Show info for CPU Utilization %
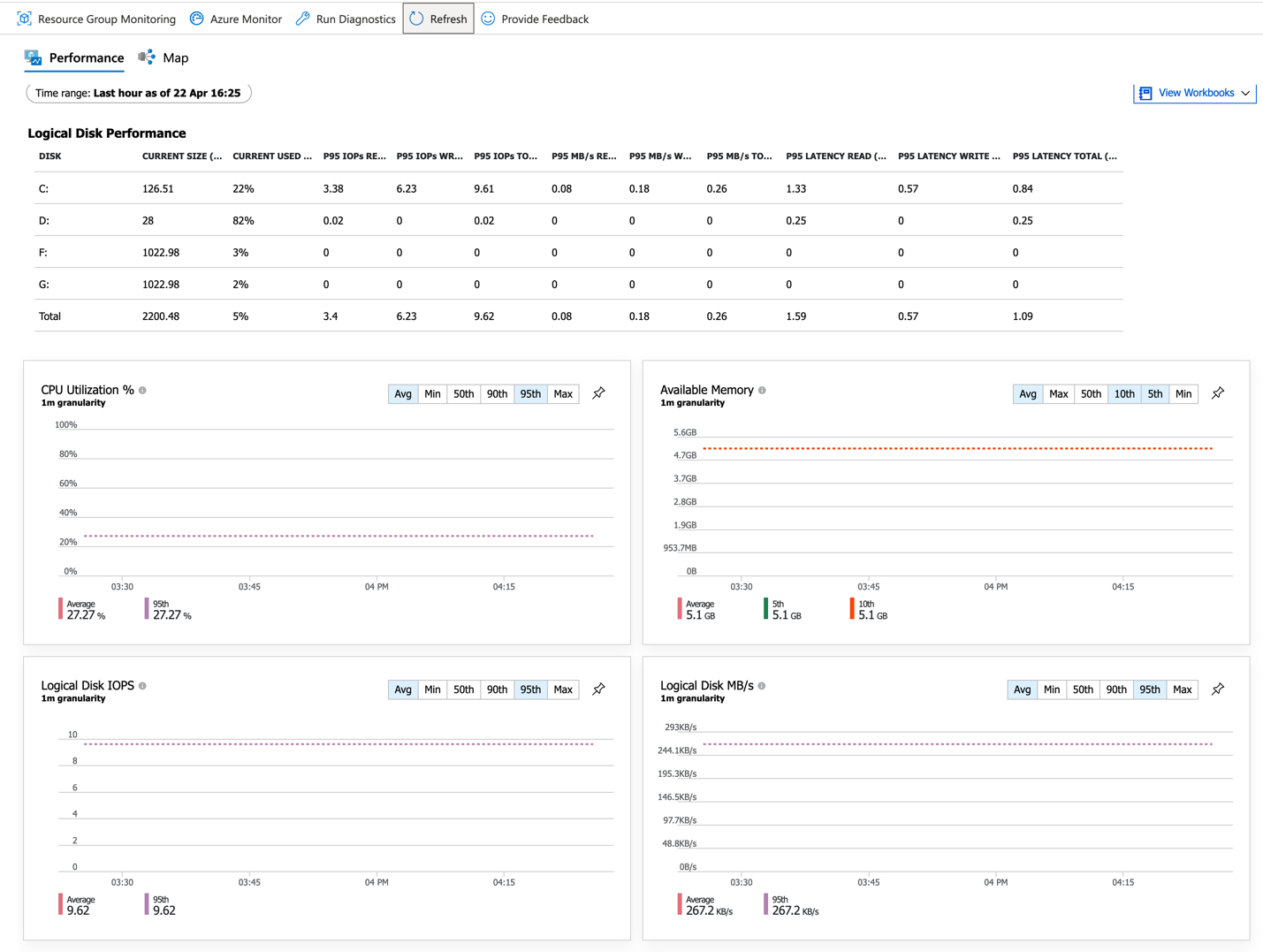Image resolution: width=1263 pixels, height=952 pixels. point(142,390)
